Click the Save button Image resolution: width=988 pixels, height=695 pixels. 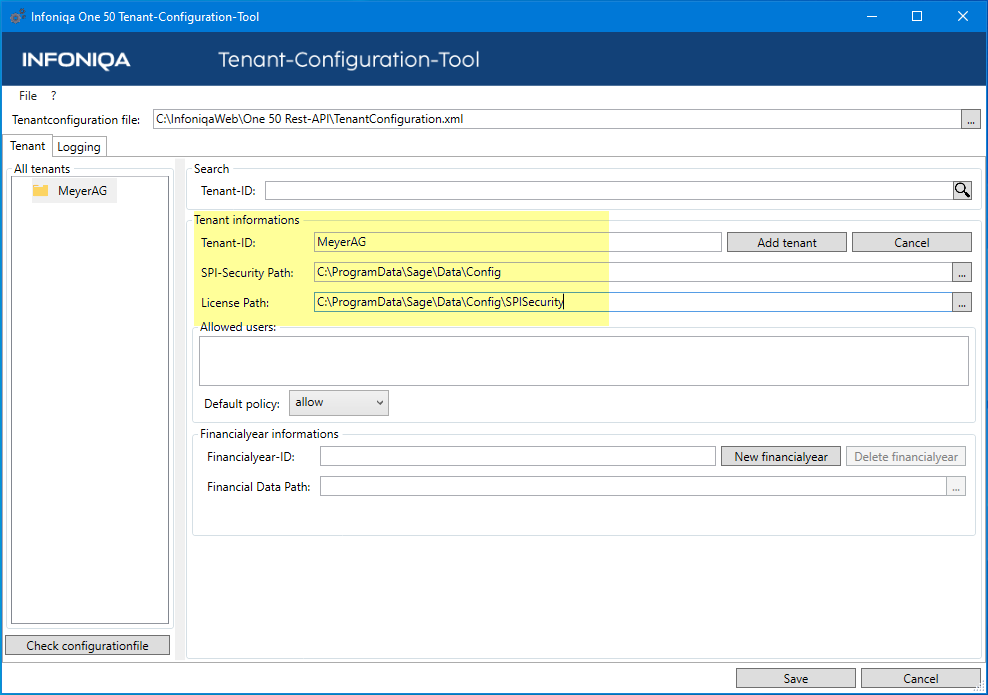click(796, 678)
